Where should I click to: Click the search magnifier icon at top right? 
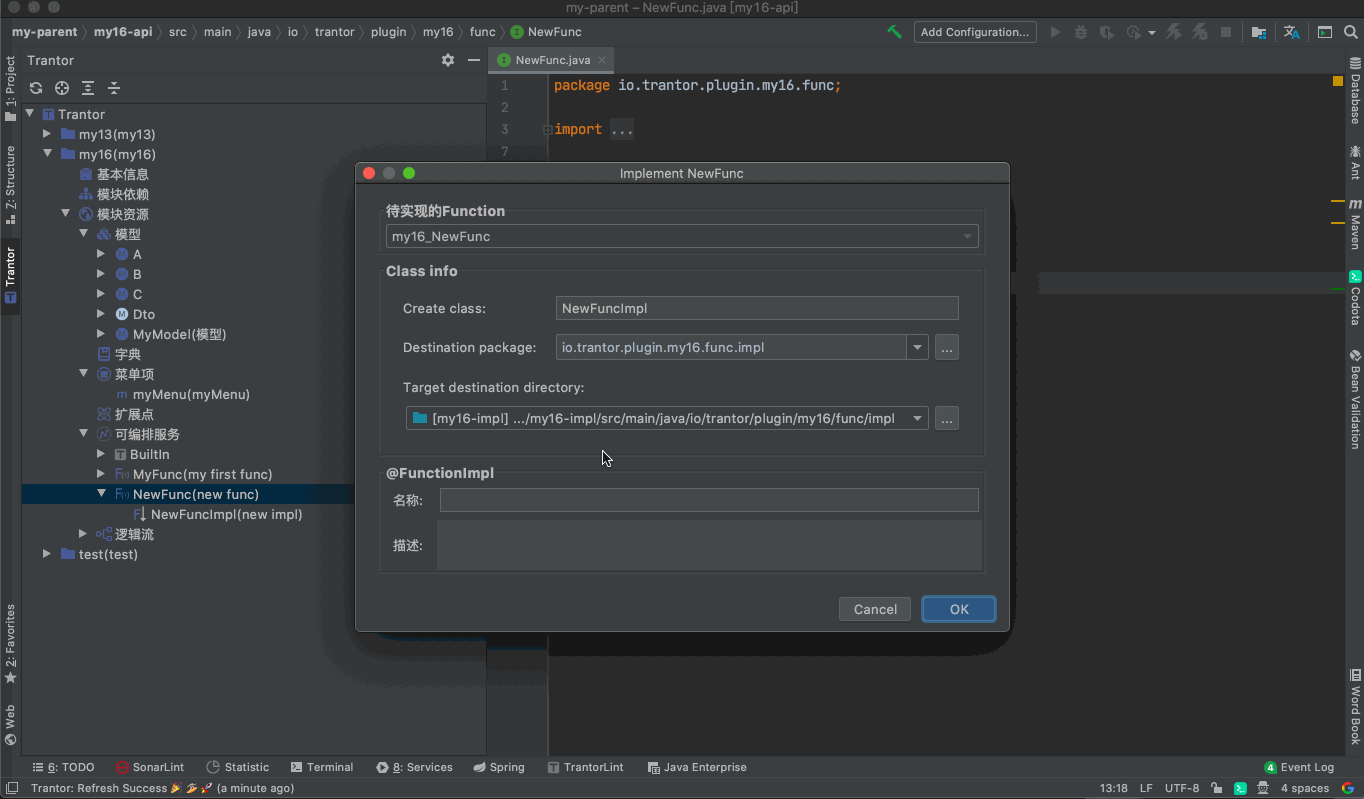click(x=1351, y=32)
